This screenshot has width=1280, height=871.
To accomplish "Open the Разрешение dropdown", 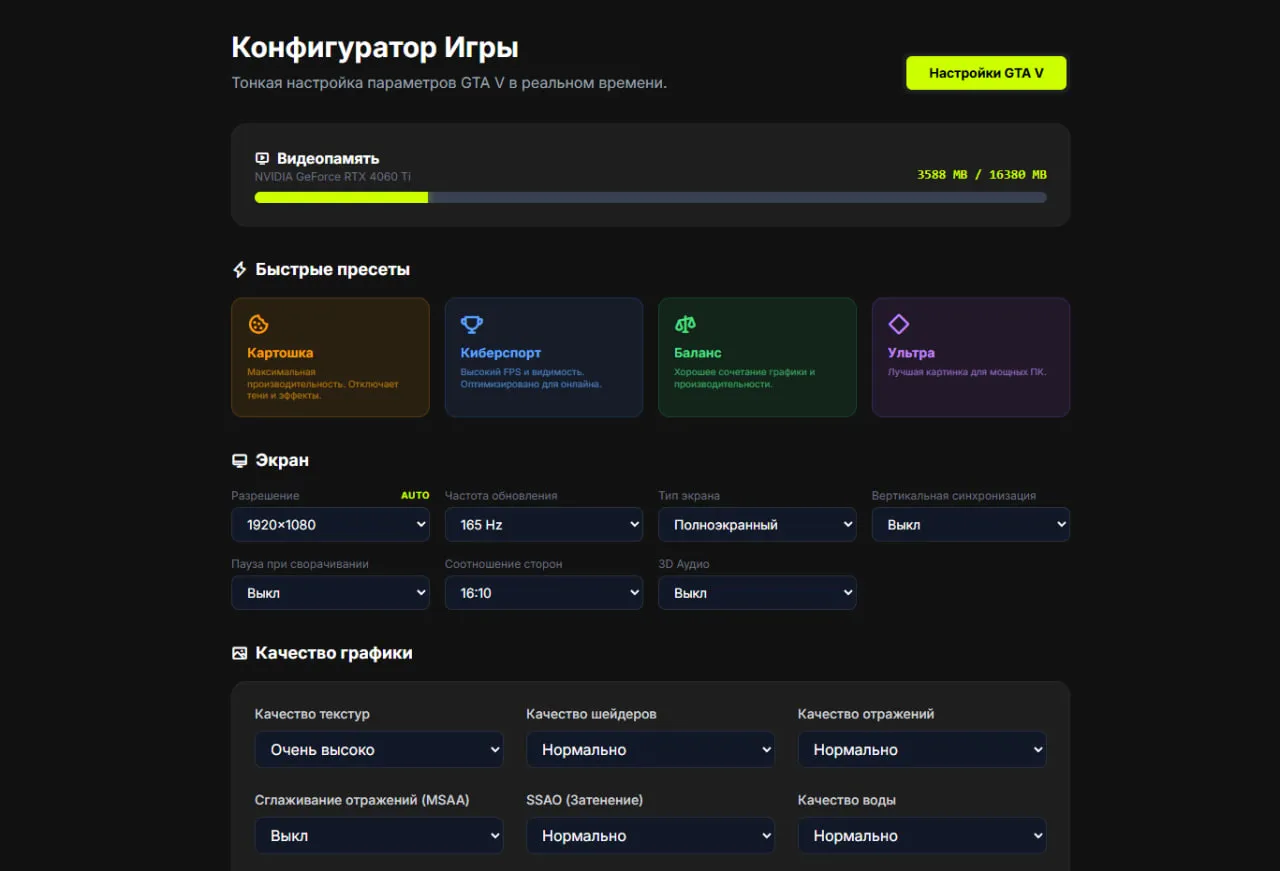I will pyautogui.click(x=330, y=524).
